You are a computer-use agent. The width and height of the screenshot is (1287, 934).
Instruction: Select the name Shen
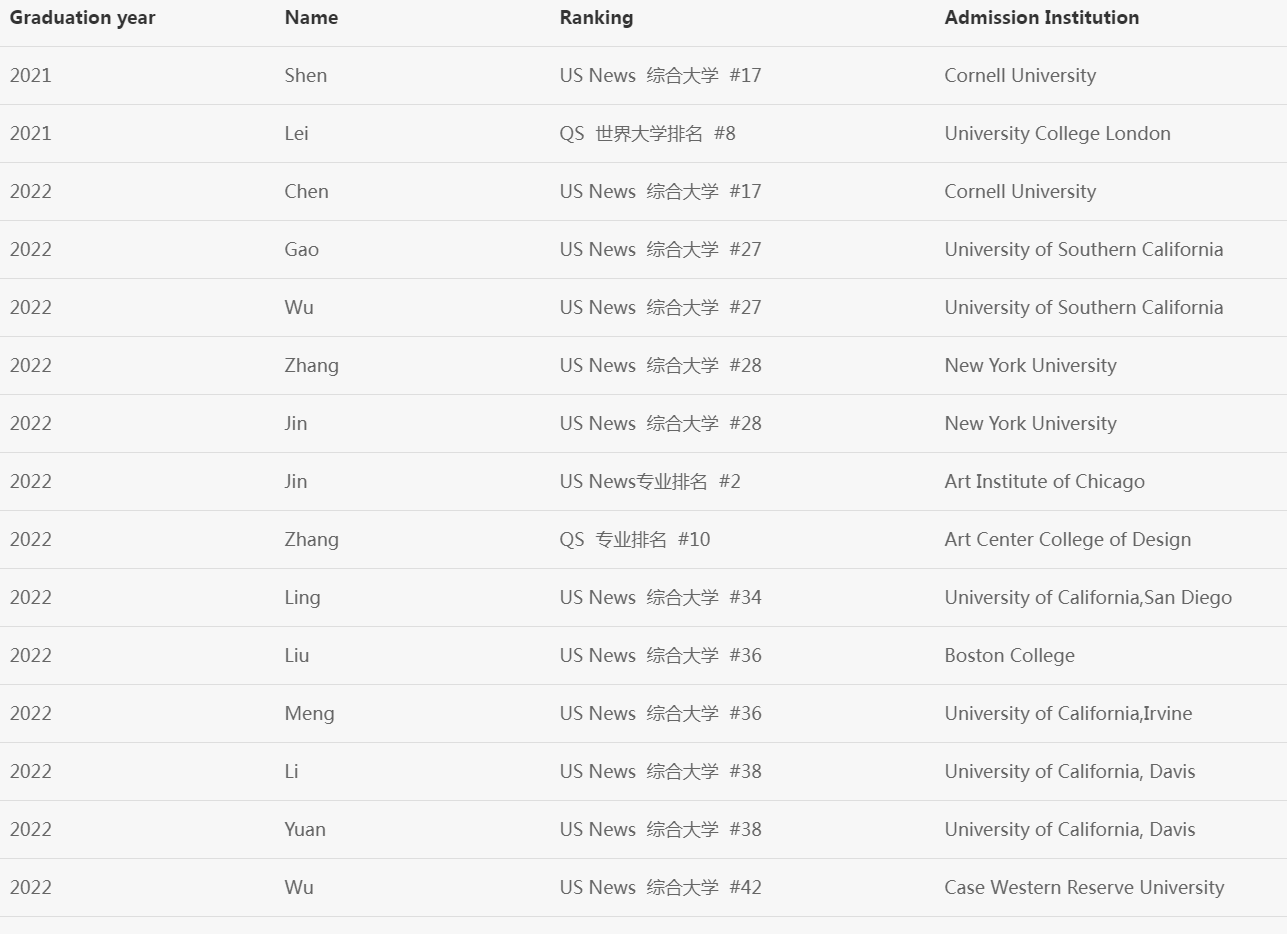tap(306, 76)
